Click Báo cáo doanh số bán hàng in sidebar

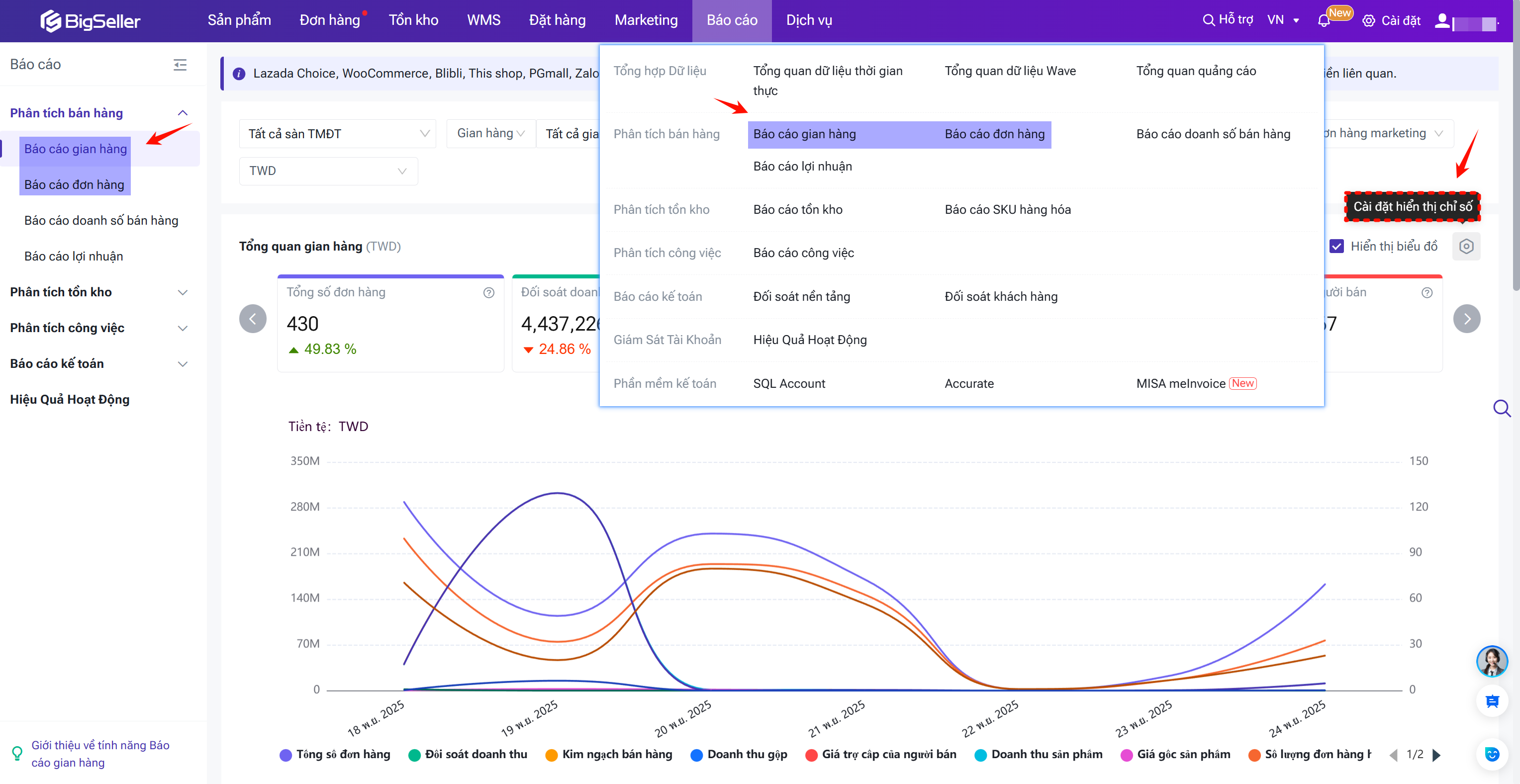[x=101, y=221]
